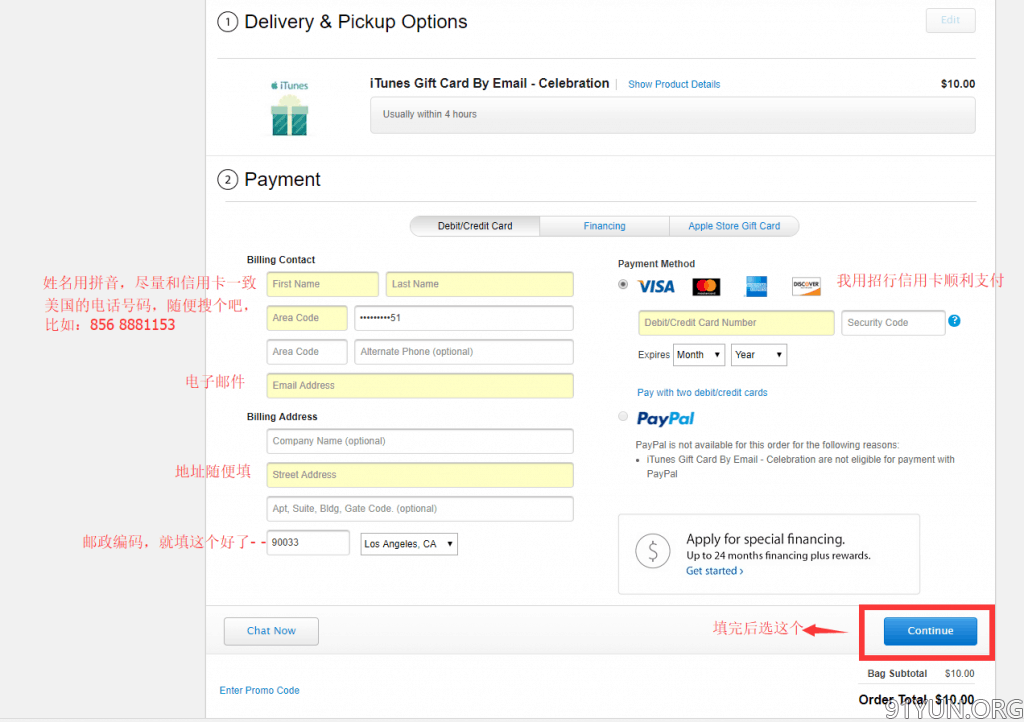Open the Show Product Details link
The height and width of the screenshot is (722, 1024).
coord(674,84)
